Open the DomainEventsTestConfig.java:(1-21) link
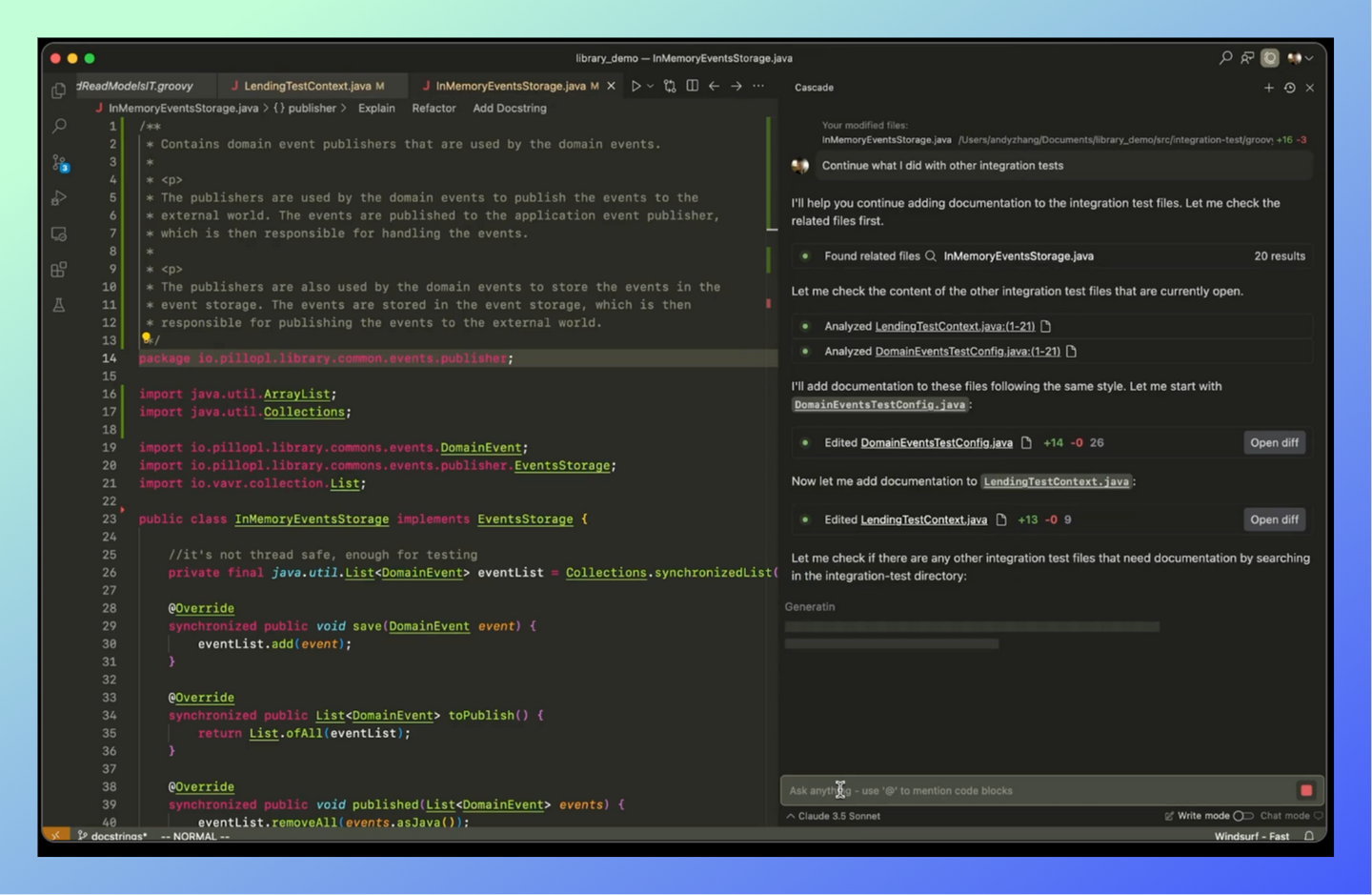This screenshot has height=895, width=1372. 967,351
